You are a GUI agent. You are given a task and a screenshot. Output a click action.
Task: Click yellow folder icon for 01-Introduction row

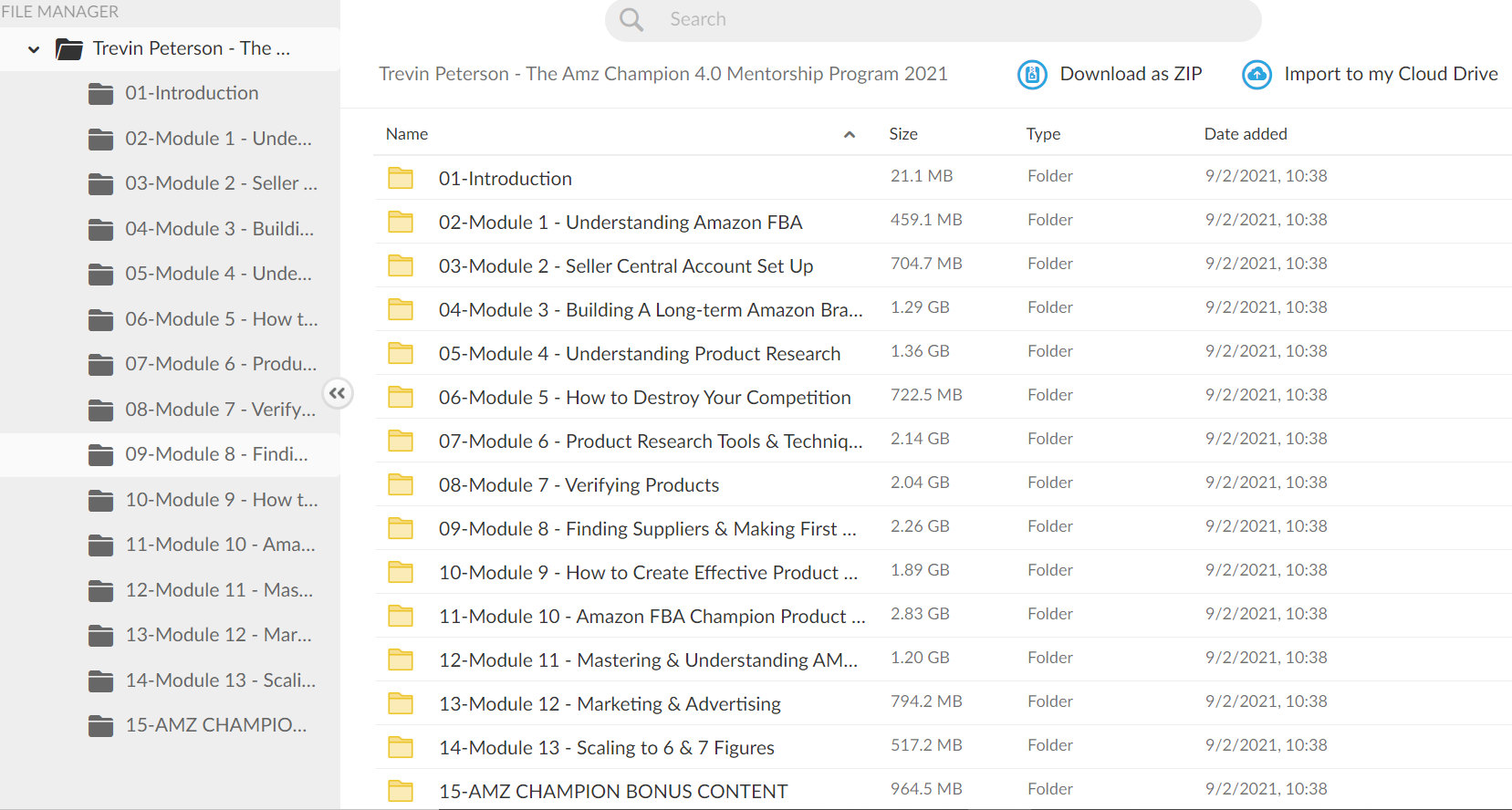401,178
